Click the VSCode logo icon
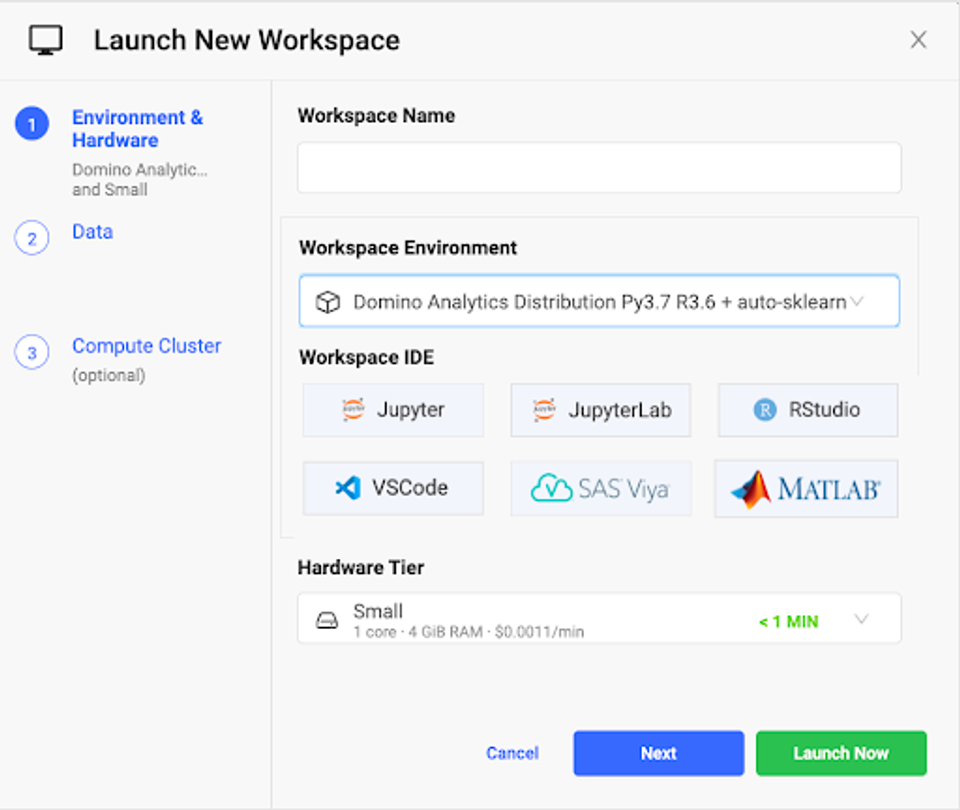This screenshot has height=810, width=960. (x=348, y=488)
